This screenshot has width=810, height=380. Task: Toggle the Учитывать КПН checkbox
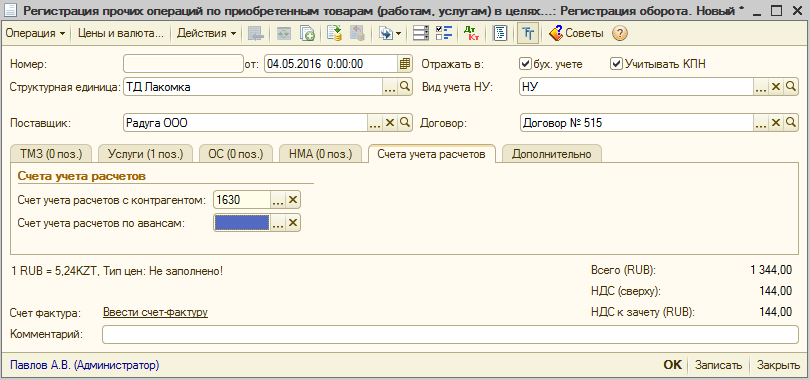tap(616, 64)
